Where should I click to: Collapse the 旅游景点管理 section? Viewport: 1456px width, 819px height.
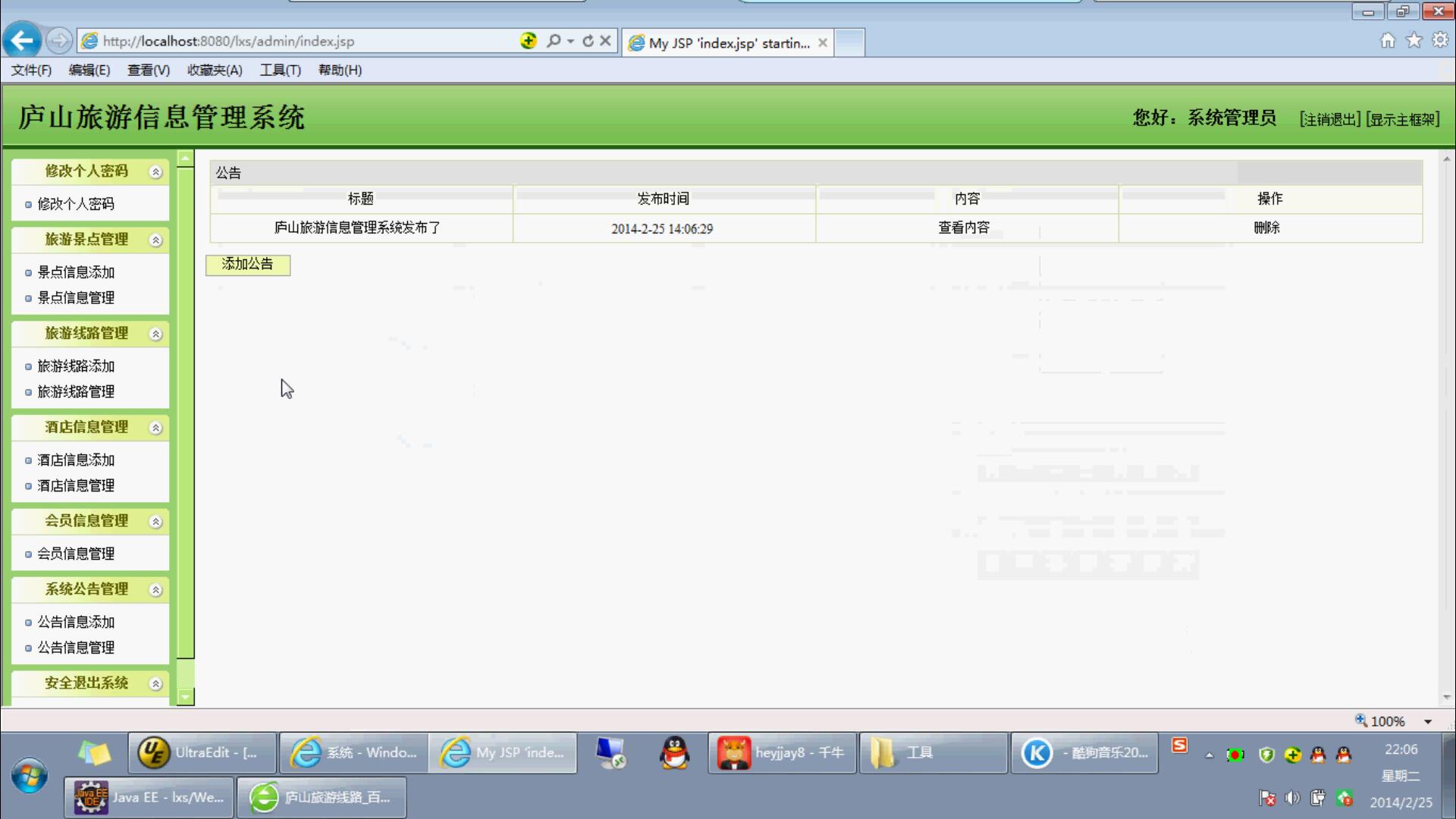155,240
